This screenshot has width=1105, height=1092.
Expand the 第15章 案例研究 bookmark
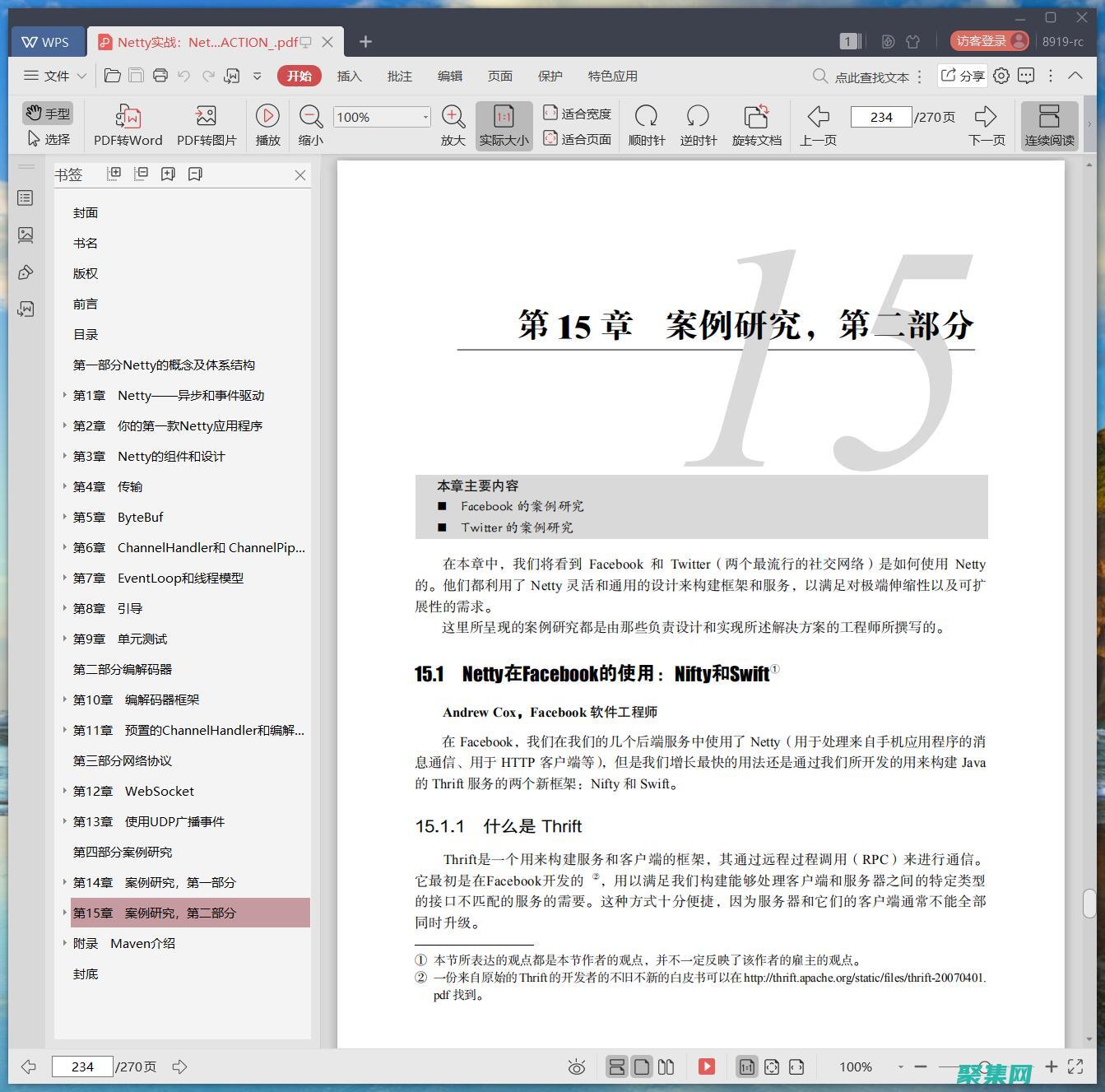click(65, 913)
